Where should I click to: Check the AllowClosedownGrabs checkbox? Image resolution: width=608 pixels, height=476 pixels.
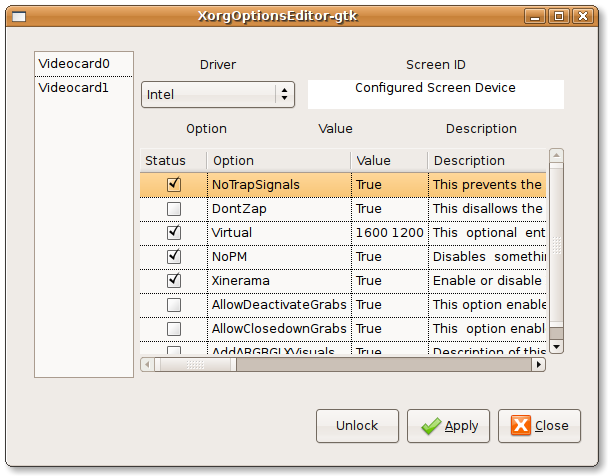174,328
